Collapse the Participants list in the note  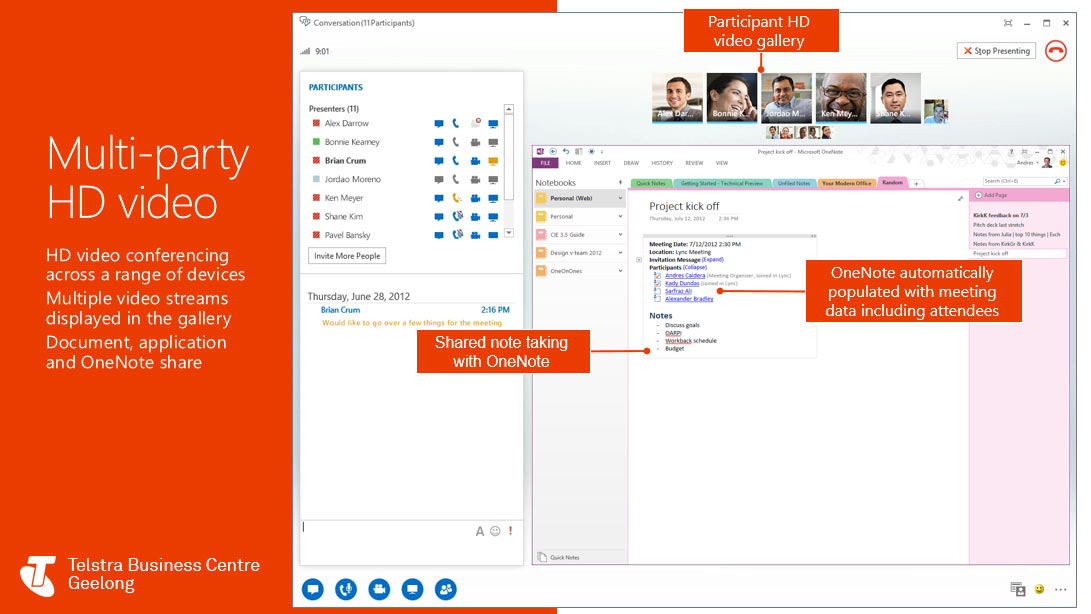tap(694, 267)
